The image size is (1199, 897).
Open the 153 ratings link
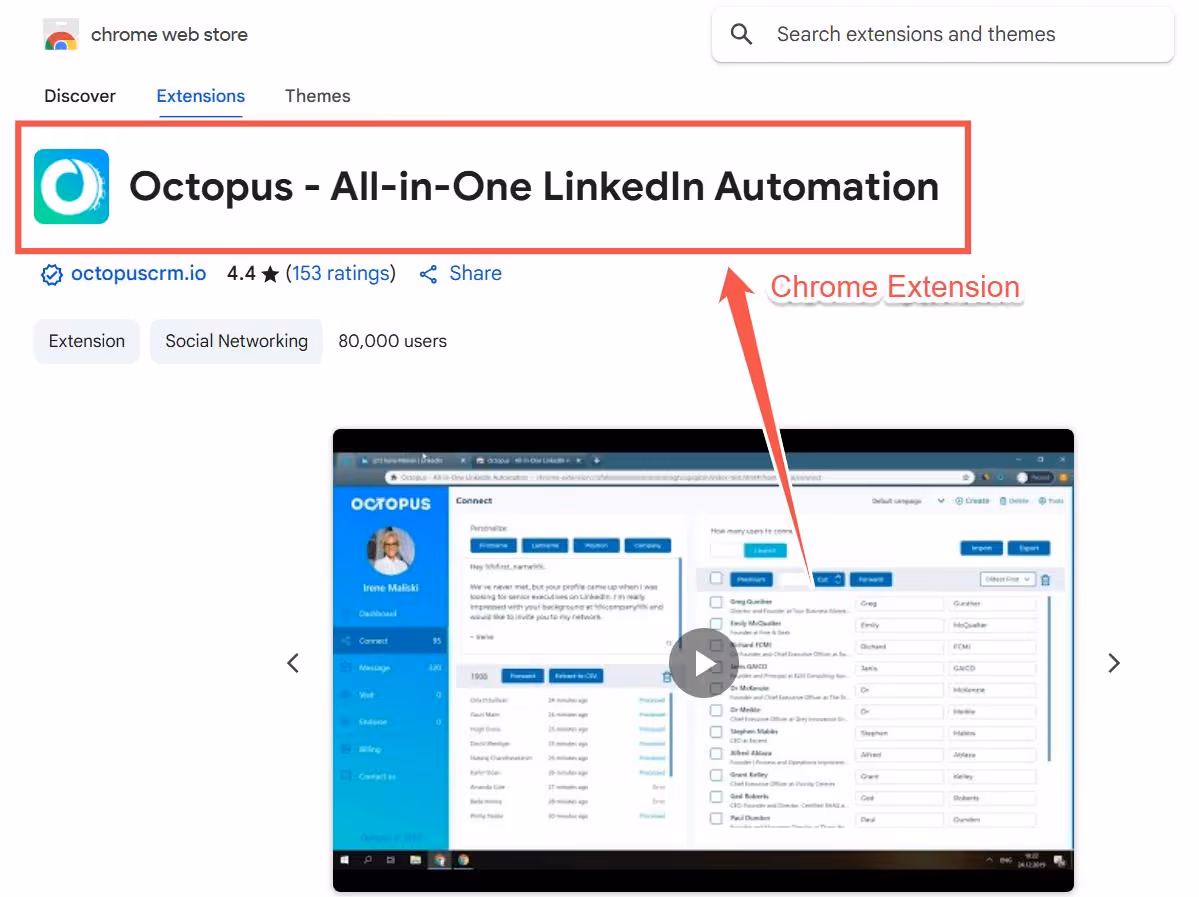[341, 274]
